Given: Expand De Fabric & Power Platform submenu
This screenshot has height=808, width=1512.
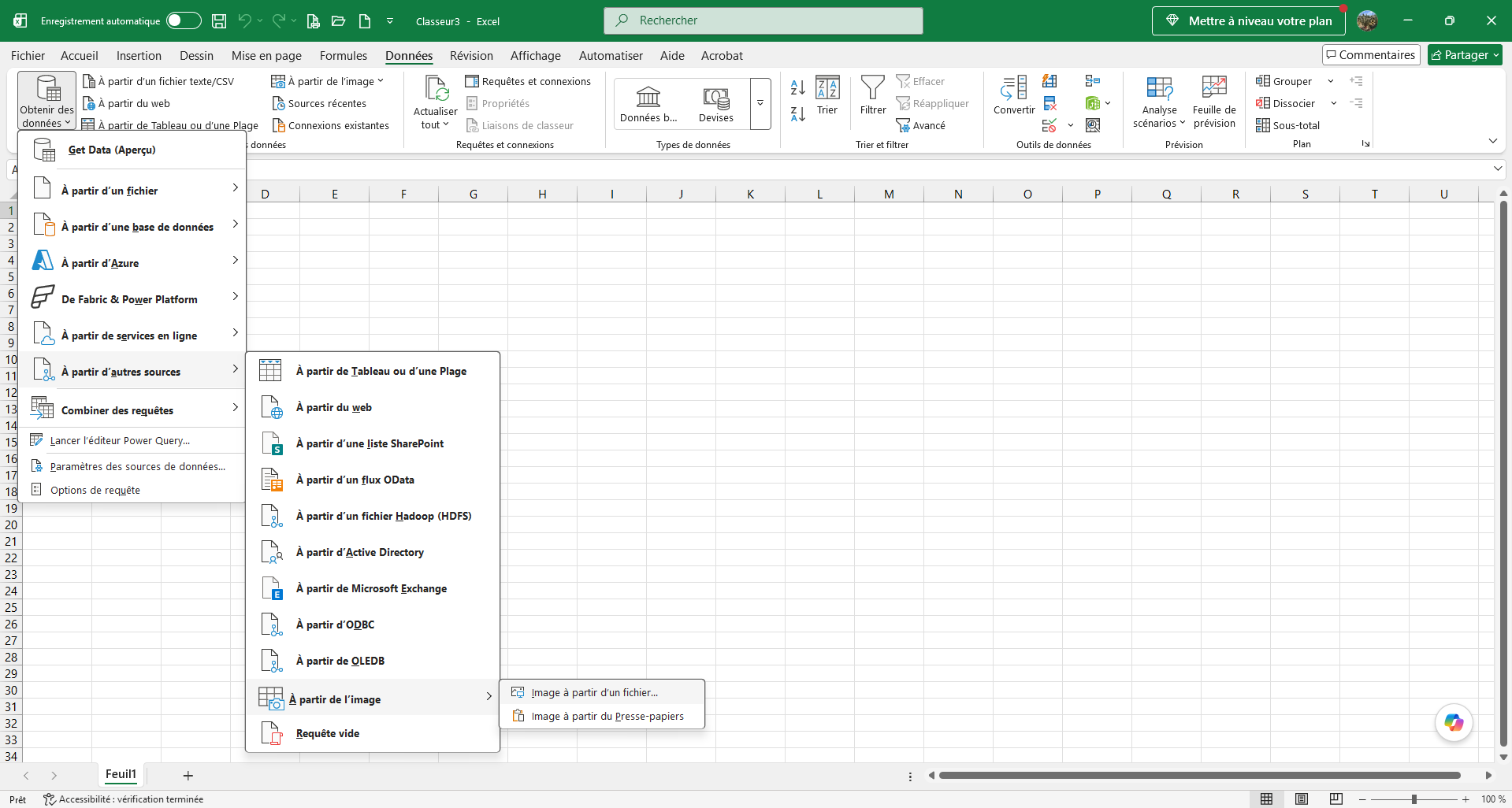Looking at the screenshot, I should point(132,298).
